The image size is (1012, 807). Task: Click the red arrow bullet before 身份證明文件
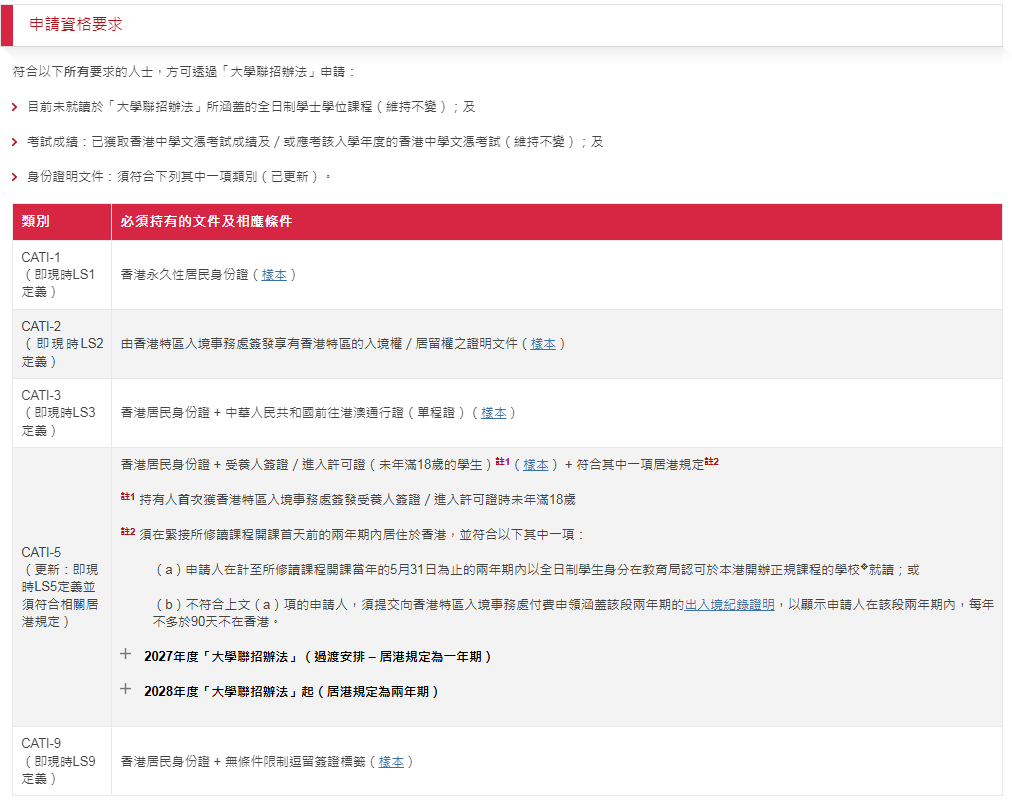tap(14, 177)
